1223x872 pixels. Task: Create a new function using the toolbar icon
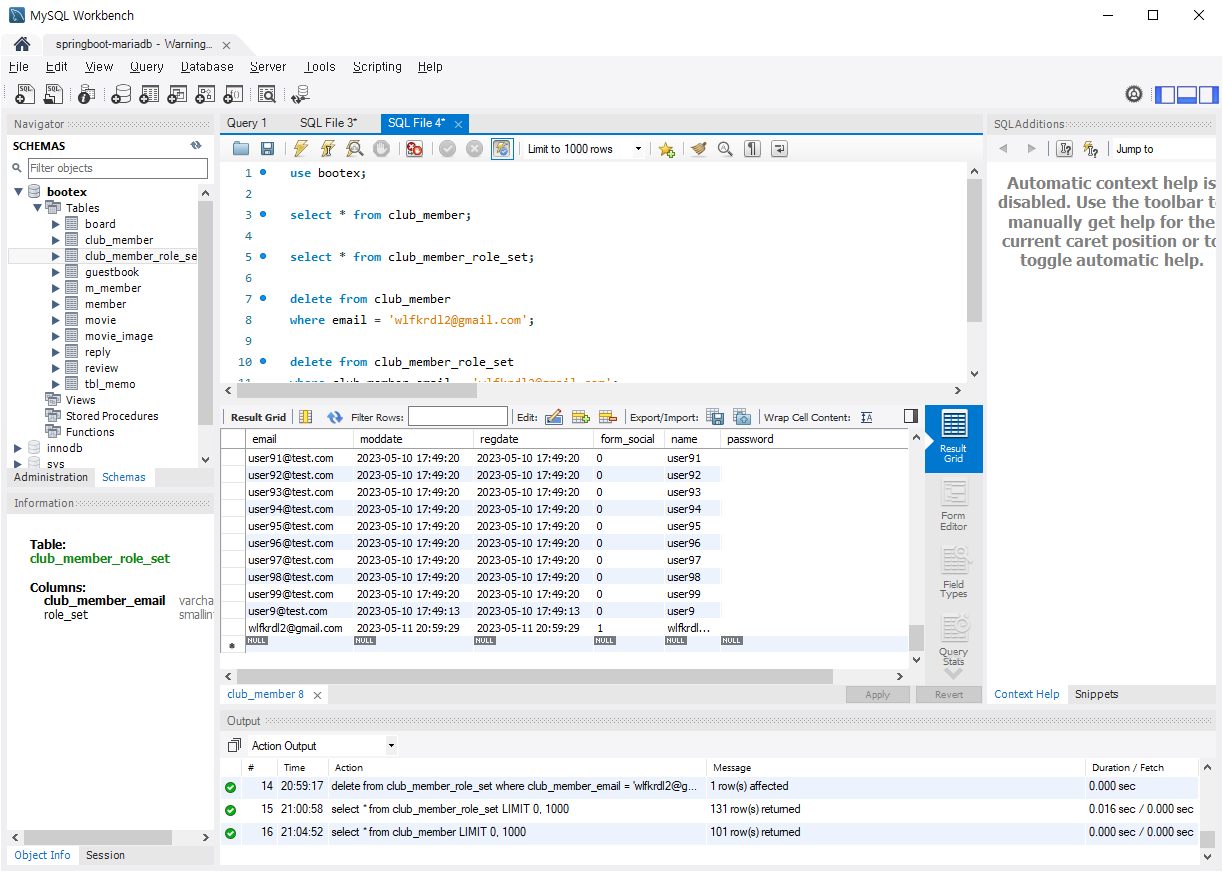233,94
